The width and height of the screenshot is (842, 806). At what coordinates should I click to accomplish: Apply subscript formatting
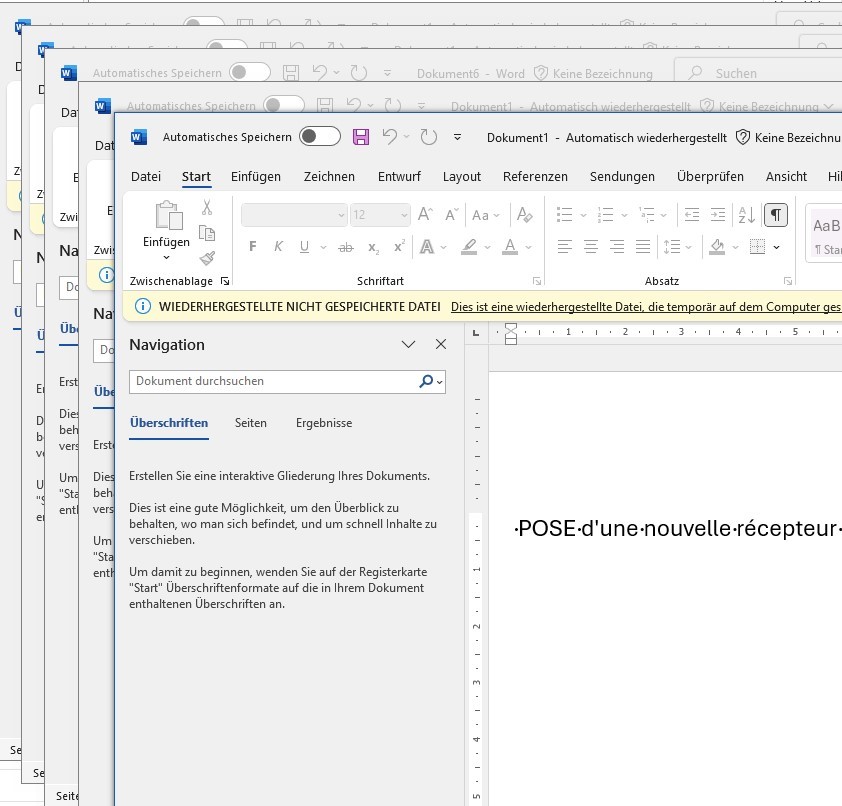click(x=373, y=248)
